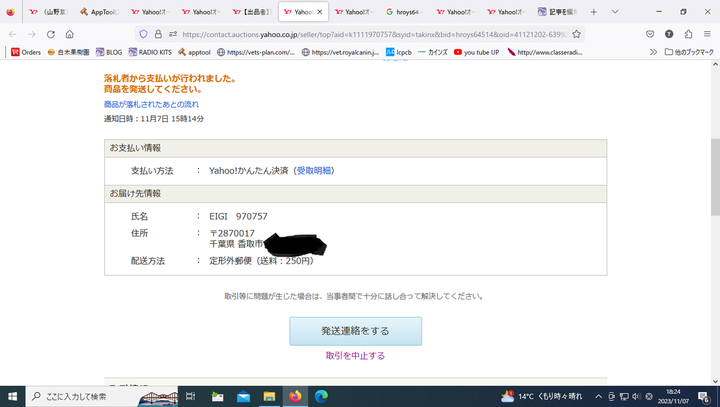Launch Microsoft Edge from taskbar
This screenshot has height=407, width=720.
pyautogui.click(x=321, y=396)
